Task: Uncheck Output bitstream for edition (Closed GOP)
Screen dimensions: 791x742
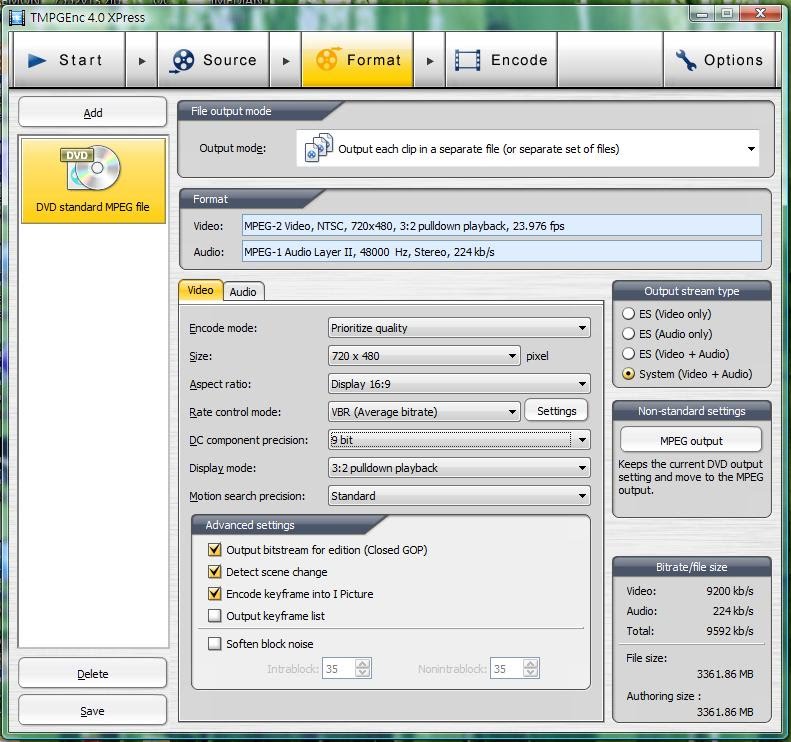Action: 214,549
